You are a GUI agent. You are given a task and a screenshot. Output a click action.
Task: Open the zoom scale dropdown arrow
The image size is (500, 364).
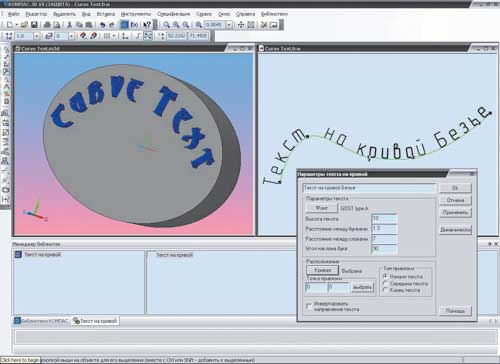(229, 25)
